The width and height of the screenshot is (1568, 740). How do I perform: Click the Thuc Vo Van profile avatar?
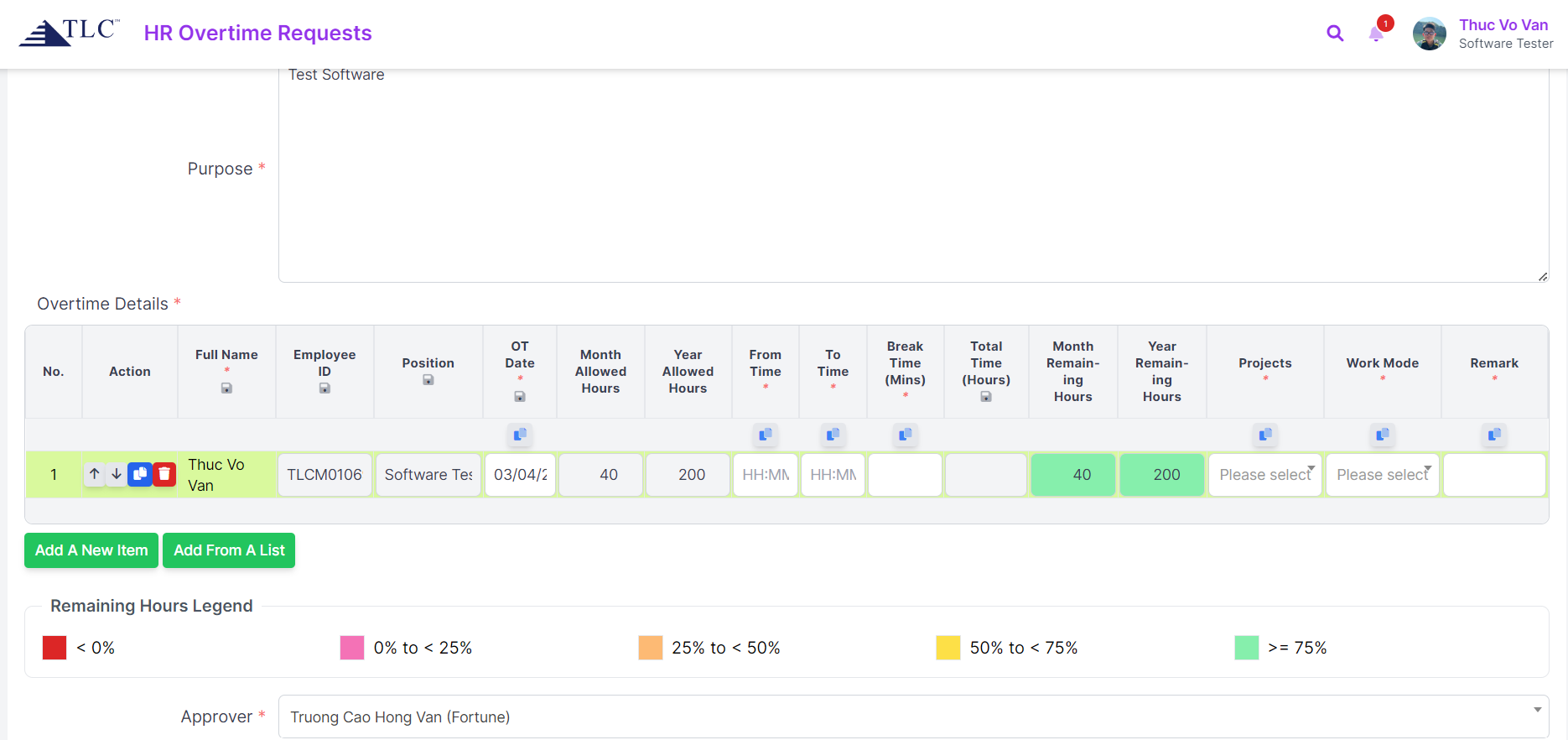click(1429, 34)
